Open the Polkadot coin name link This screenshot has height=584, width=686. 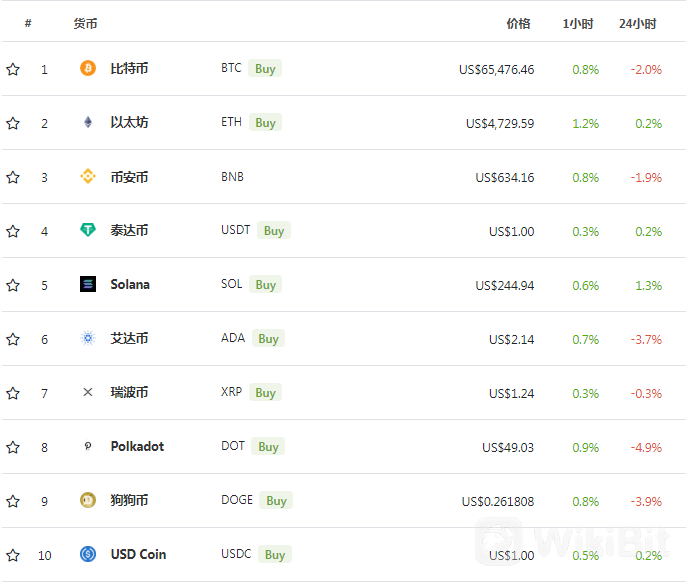(137, 446)
